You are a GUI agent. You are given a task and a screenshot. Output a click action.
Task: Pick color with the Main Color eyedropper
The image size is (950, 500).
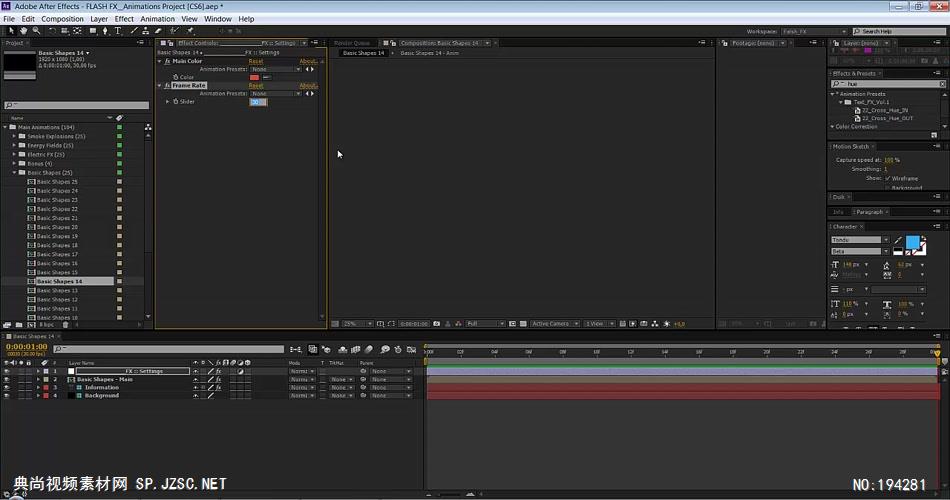[267, 77]
